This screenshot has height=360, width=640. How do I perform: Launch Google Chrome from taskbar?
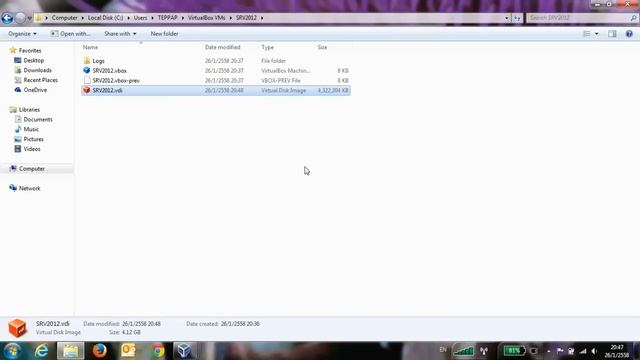[x=158, y=351]
